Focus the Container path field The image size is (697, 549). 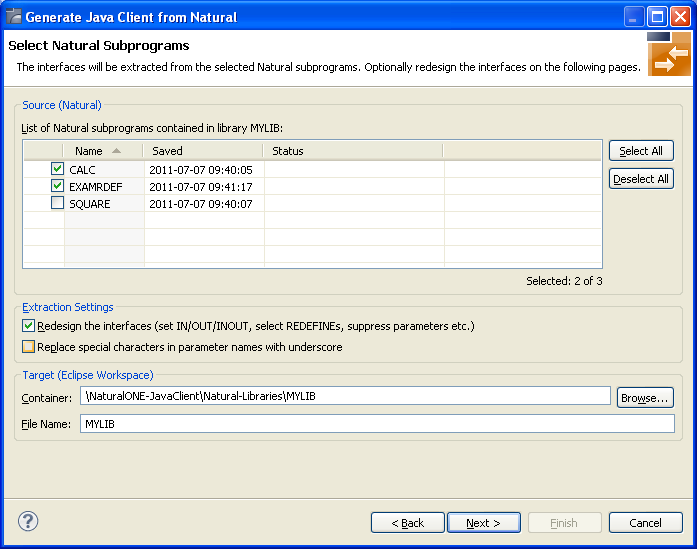[x=345, y=396]
